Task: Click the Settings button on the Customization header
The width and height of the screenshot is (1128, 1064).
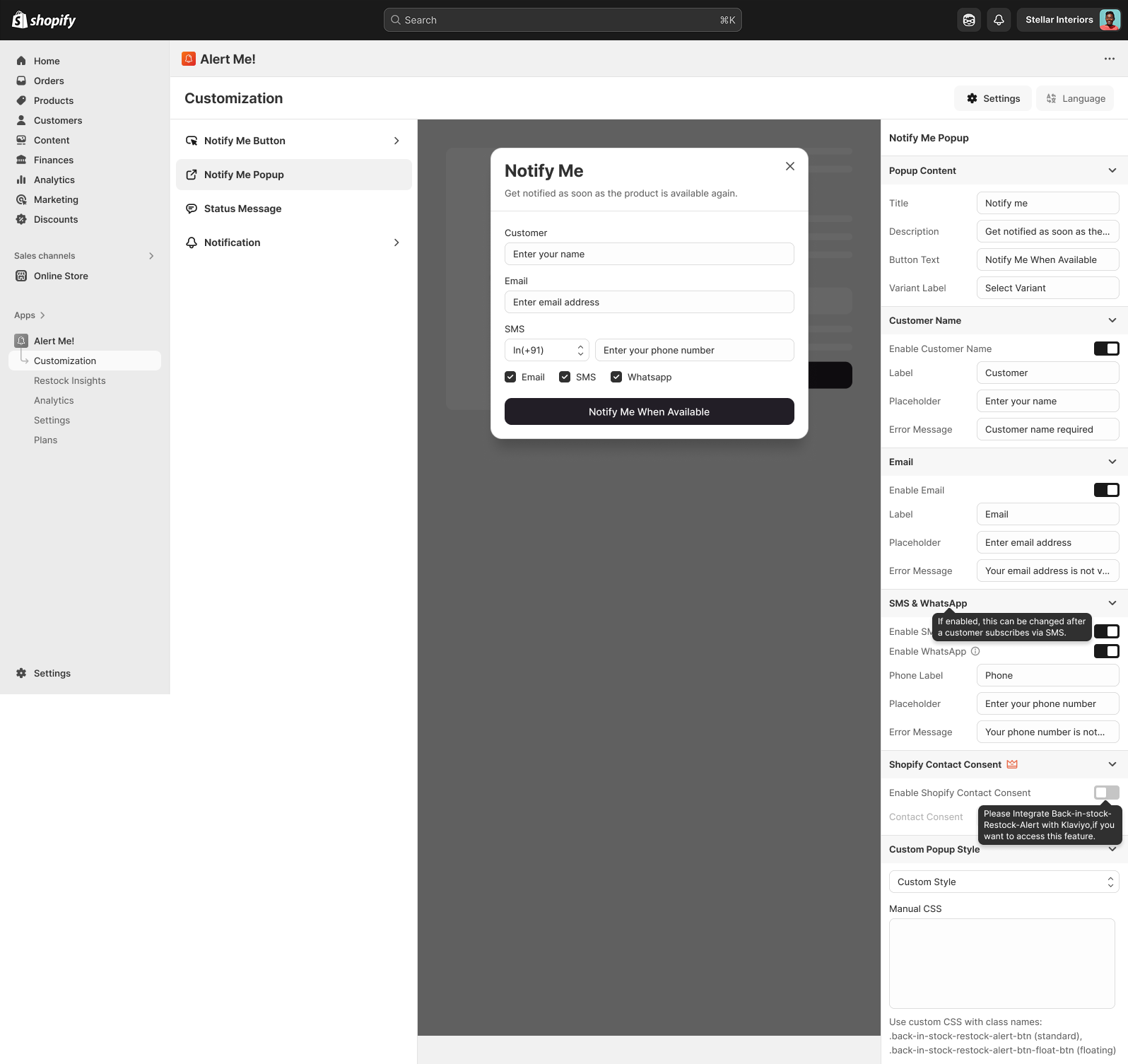Action: click(993, 98)
